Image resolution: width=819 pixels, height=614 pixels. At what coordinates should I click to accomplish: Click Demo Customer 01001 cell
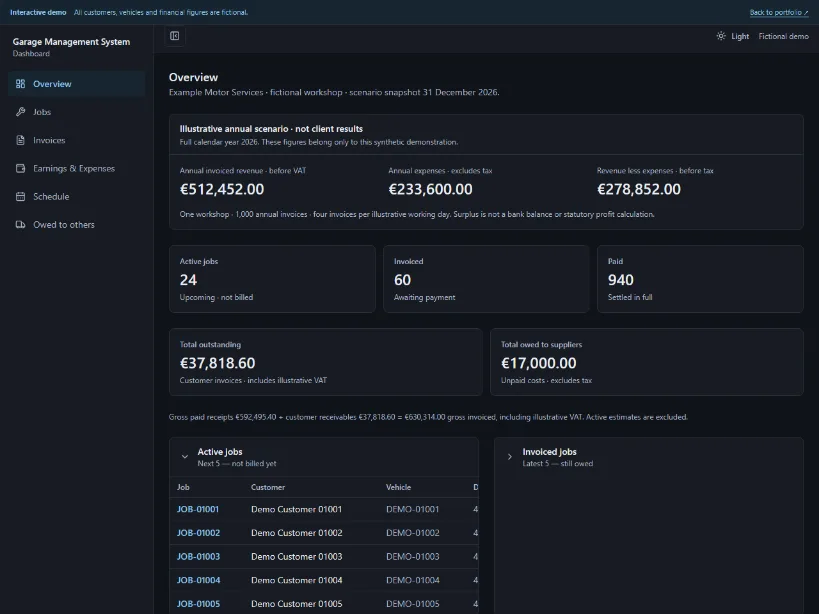[x=296, y=509]
